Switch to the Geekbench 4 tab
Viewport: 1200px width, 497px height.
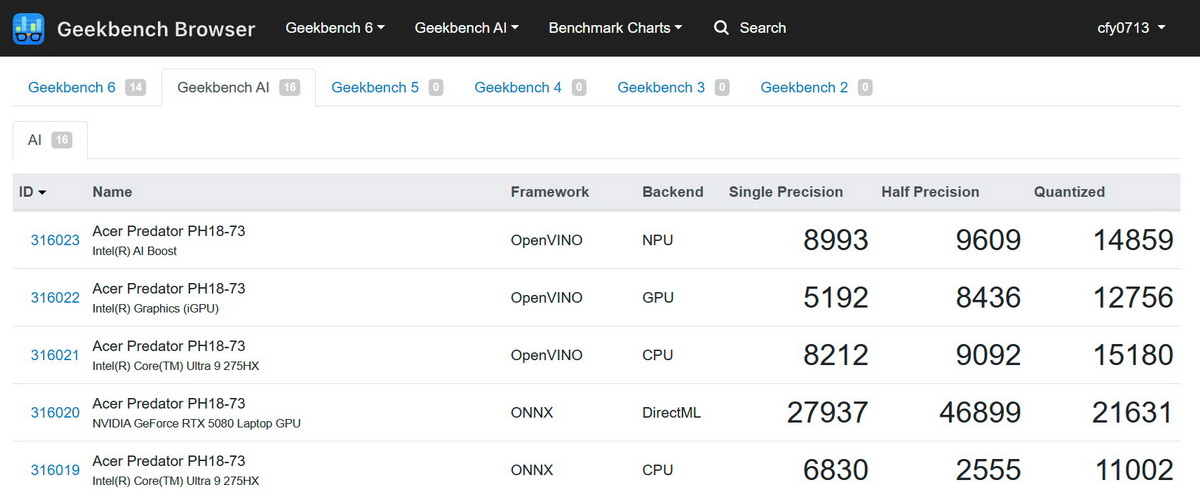point(518,87)
